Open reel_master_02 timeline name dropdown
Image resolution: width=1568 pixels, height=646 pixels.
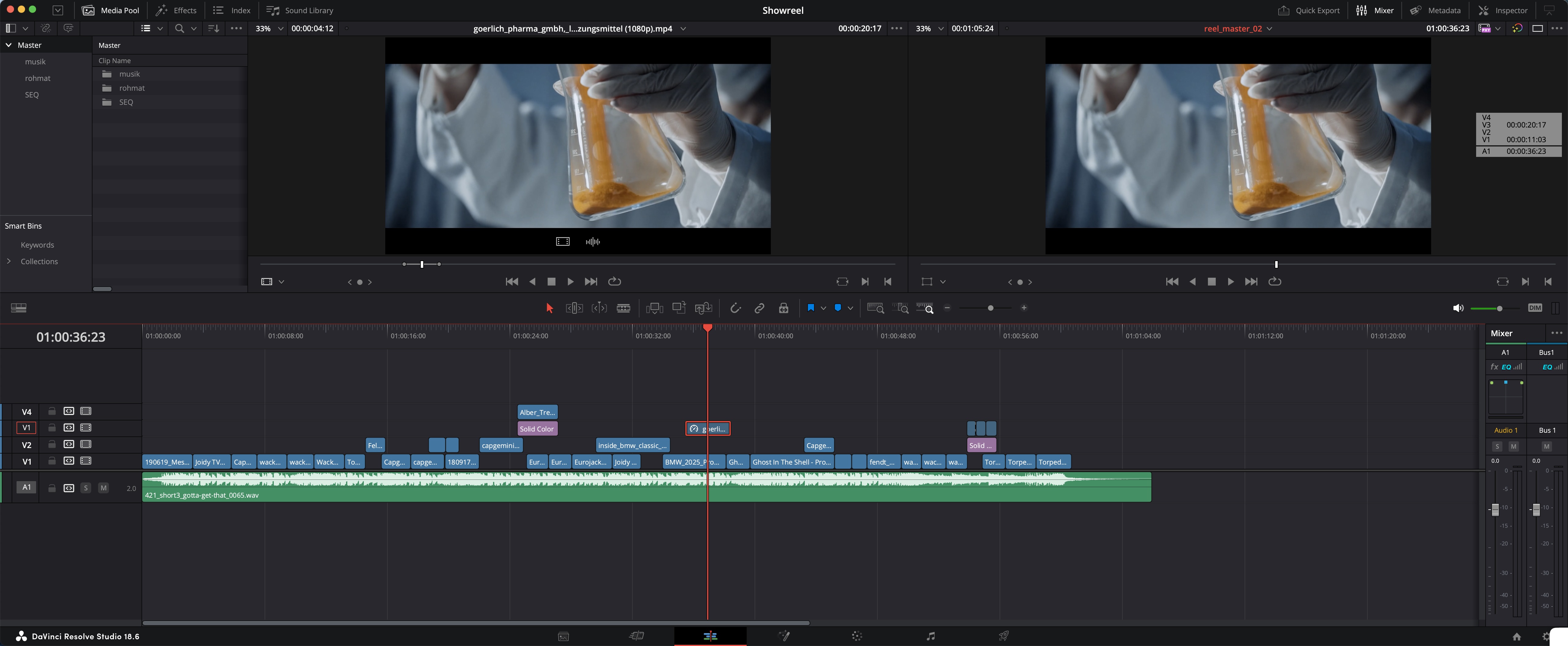click(1269, 28)
